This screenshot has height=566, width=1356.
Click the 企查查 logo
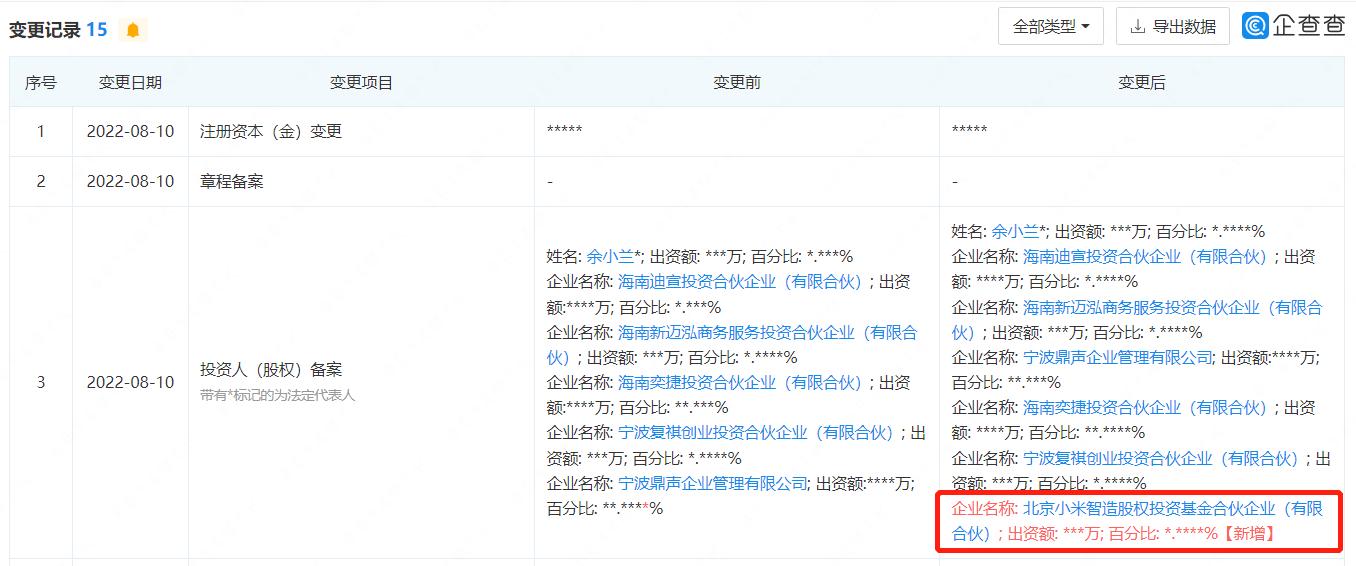coord(1295,26)
